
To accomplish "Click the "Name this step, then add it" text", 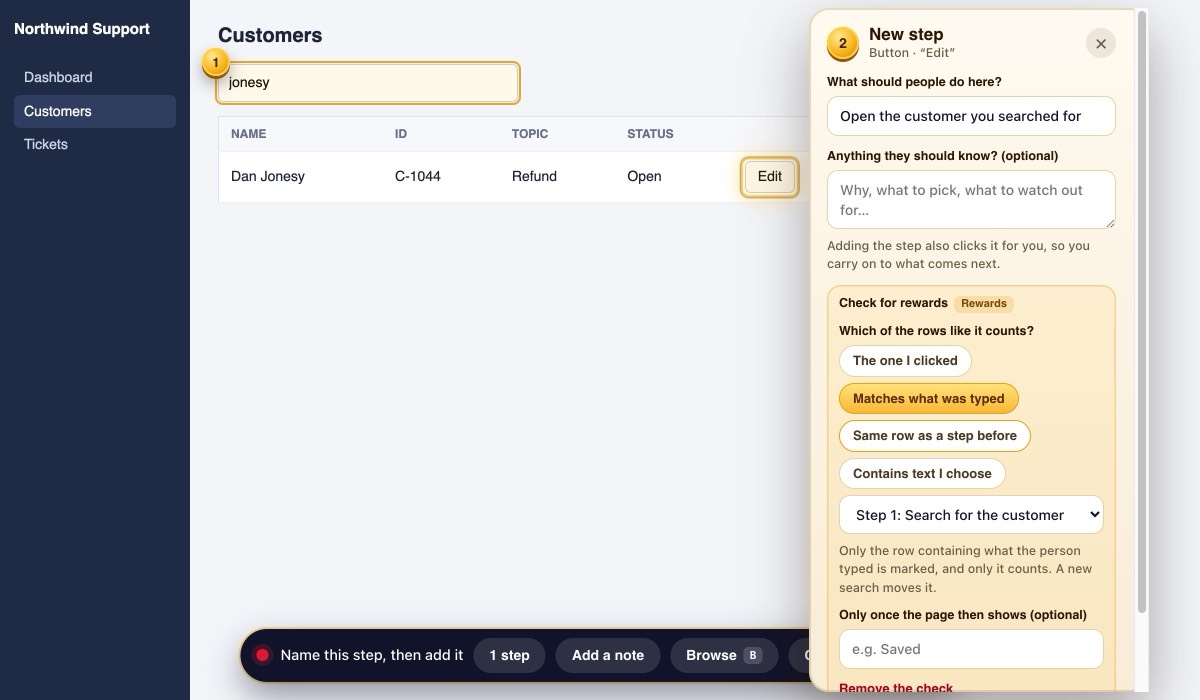I will click(372, 655).
